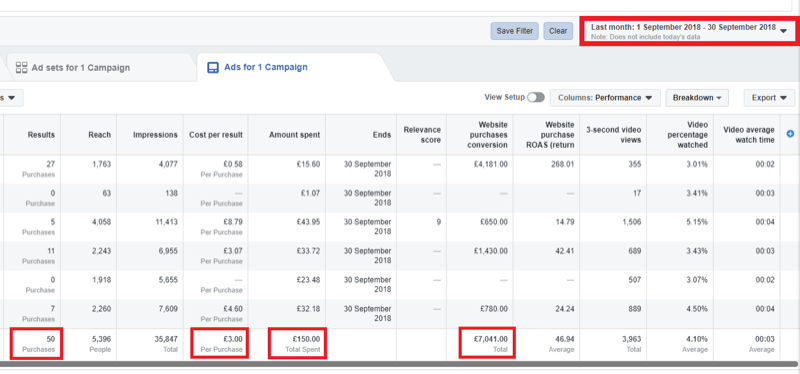Click the ad sets grid icon
This screenshot has width=800, height=374.
21,67
